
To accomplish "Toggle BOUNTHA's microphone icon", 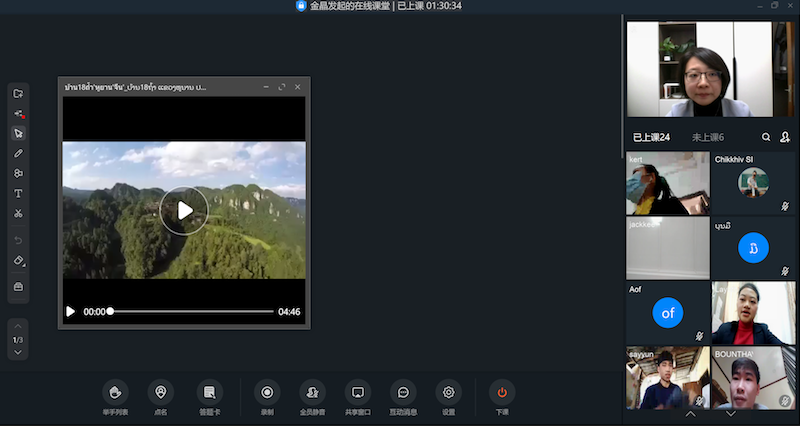I will (785, 401).
